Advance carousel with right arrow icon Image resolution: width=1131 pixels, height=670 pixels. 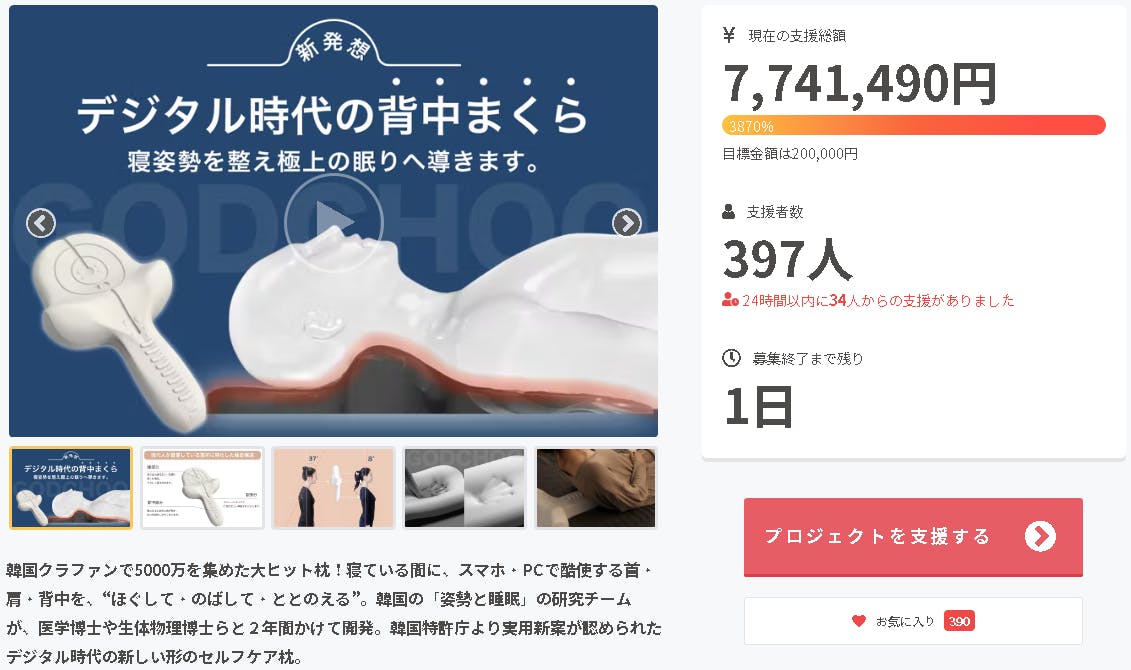[x=626, y=223]
